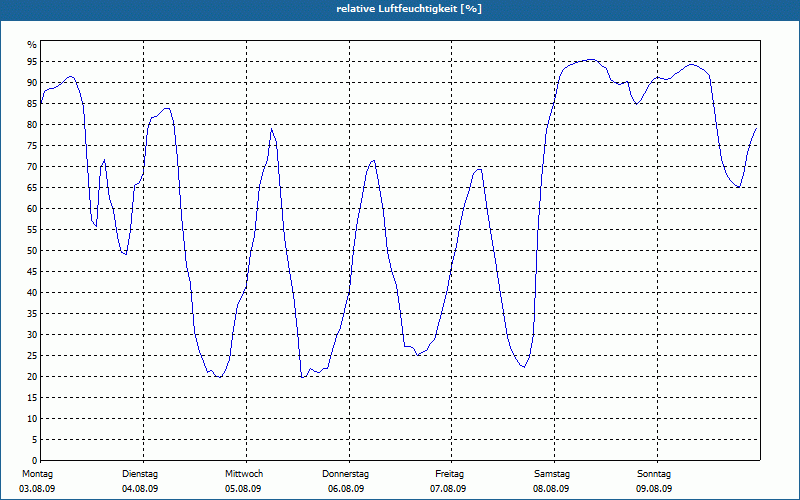Click the y-axis value 50
The height and width of the screenshot is (500, 800).
click(x=32, y=251)
